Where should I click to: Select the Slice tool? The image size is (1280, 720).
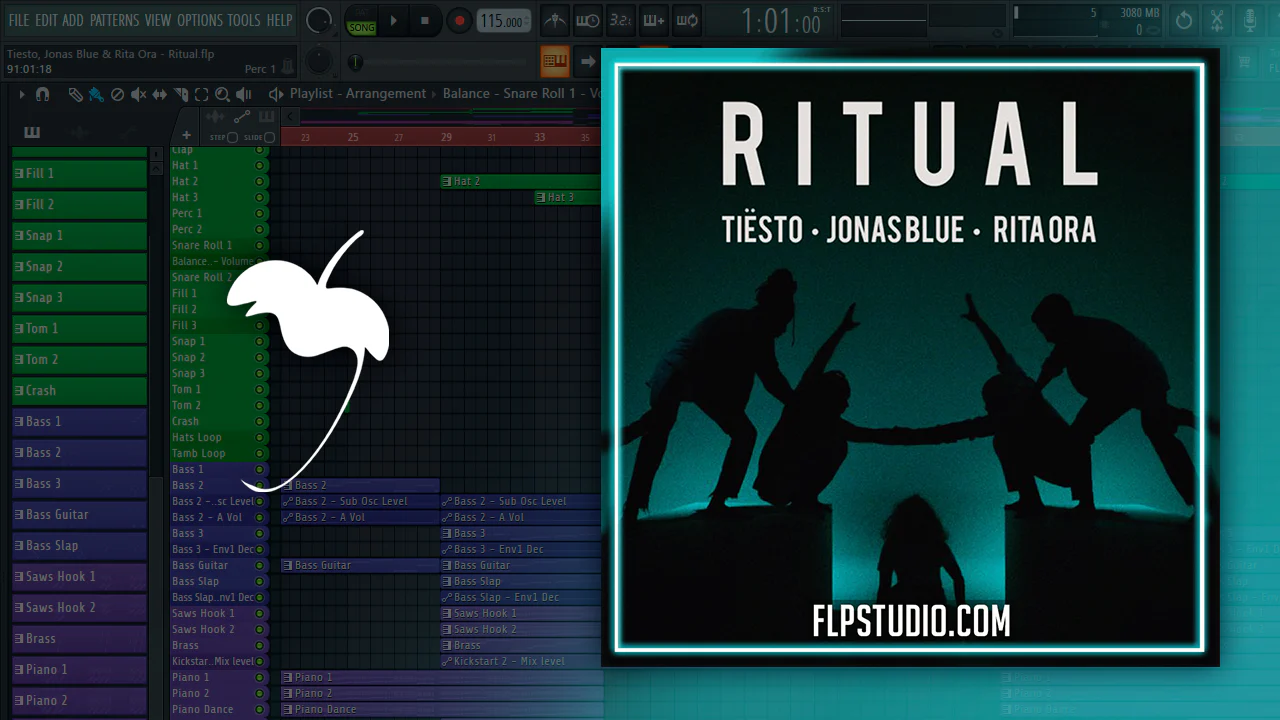(181, 94)
